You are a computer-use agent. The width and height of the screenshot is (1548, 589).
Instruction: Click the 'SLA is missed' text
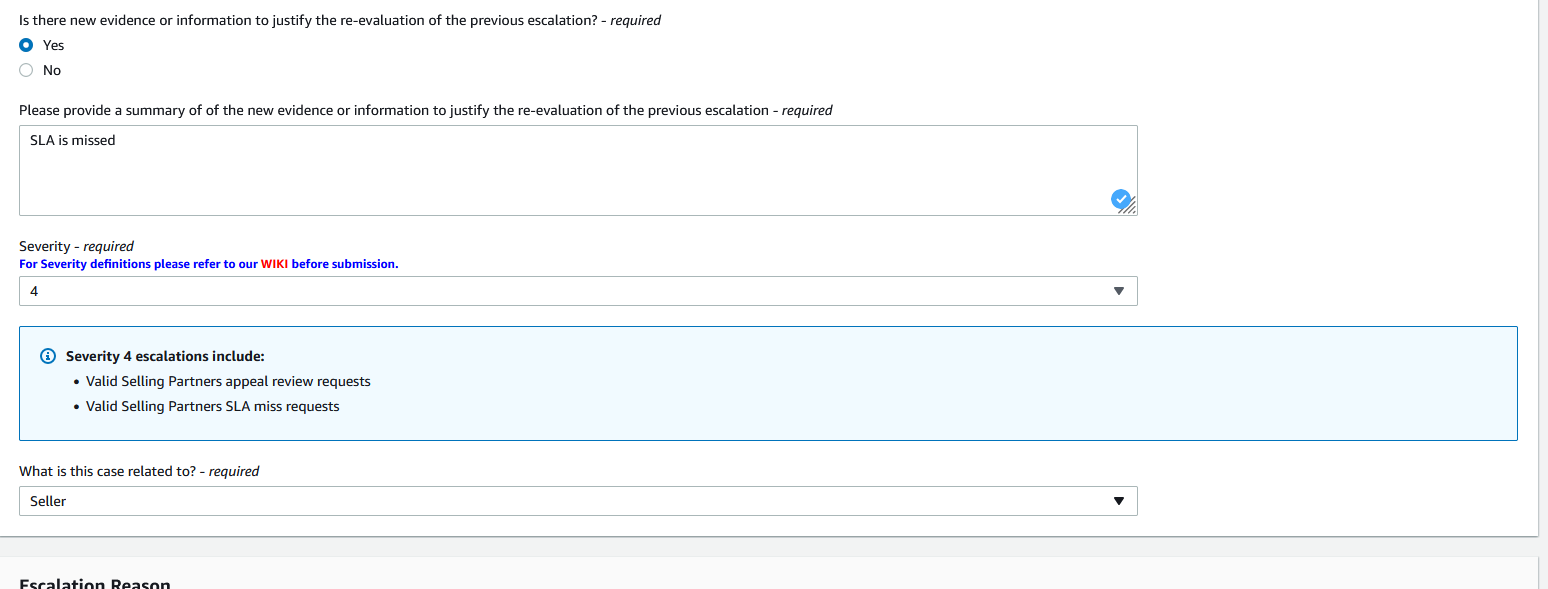73,140
